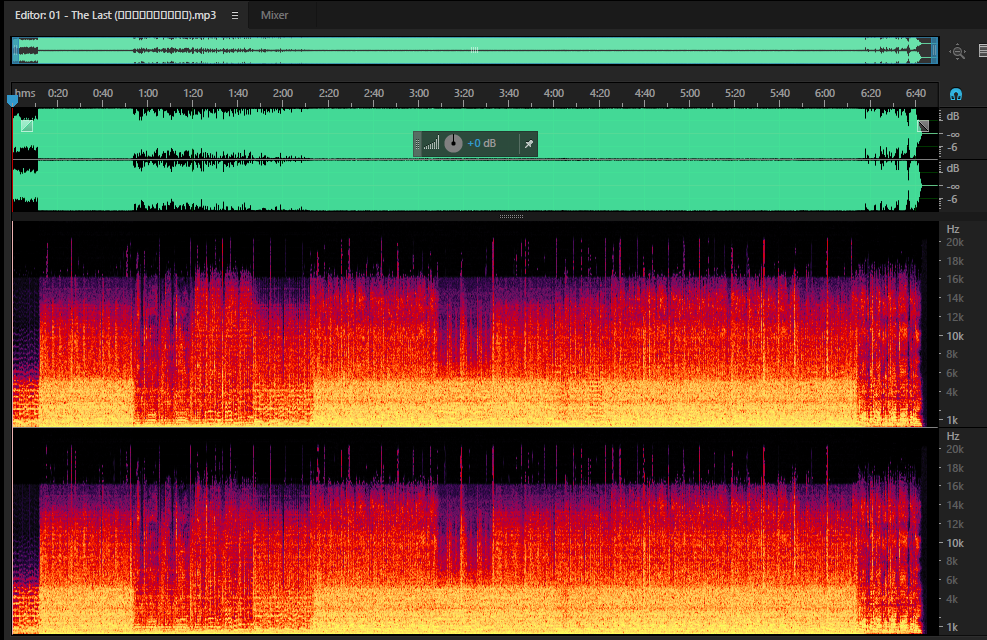Click the 6:40 mark on time ruler
Image resolution: width=987 pixels, height=640 pixels.
[916, 93]
